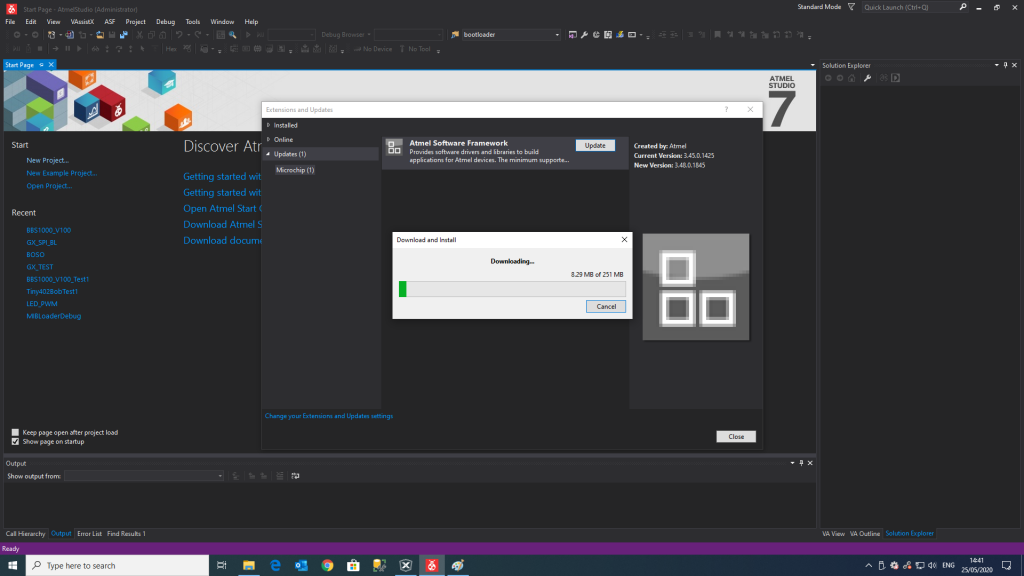Open the VAssistX menu
The height and width of the screenshot is (576, 1024).
82,22
